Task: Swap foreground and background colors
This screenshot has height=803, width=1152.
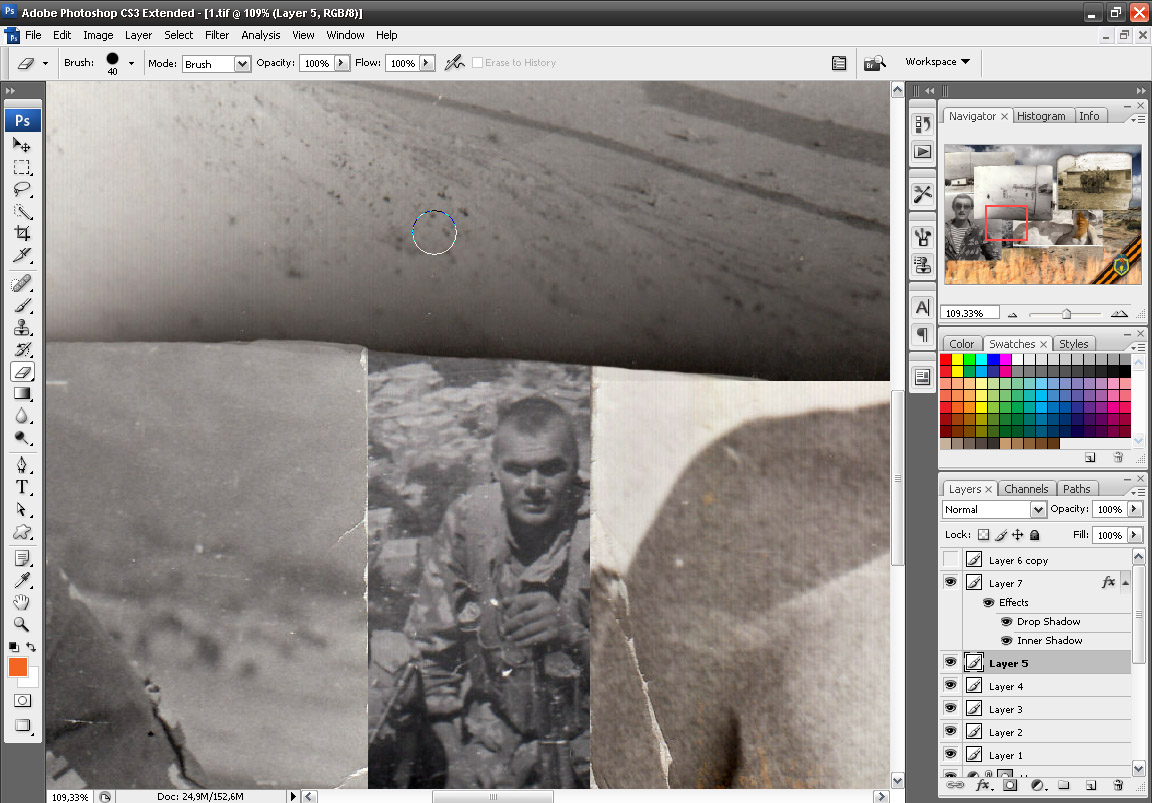Action: click(31, 647)
